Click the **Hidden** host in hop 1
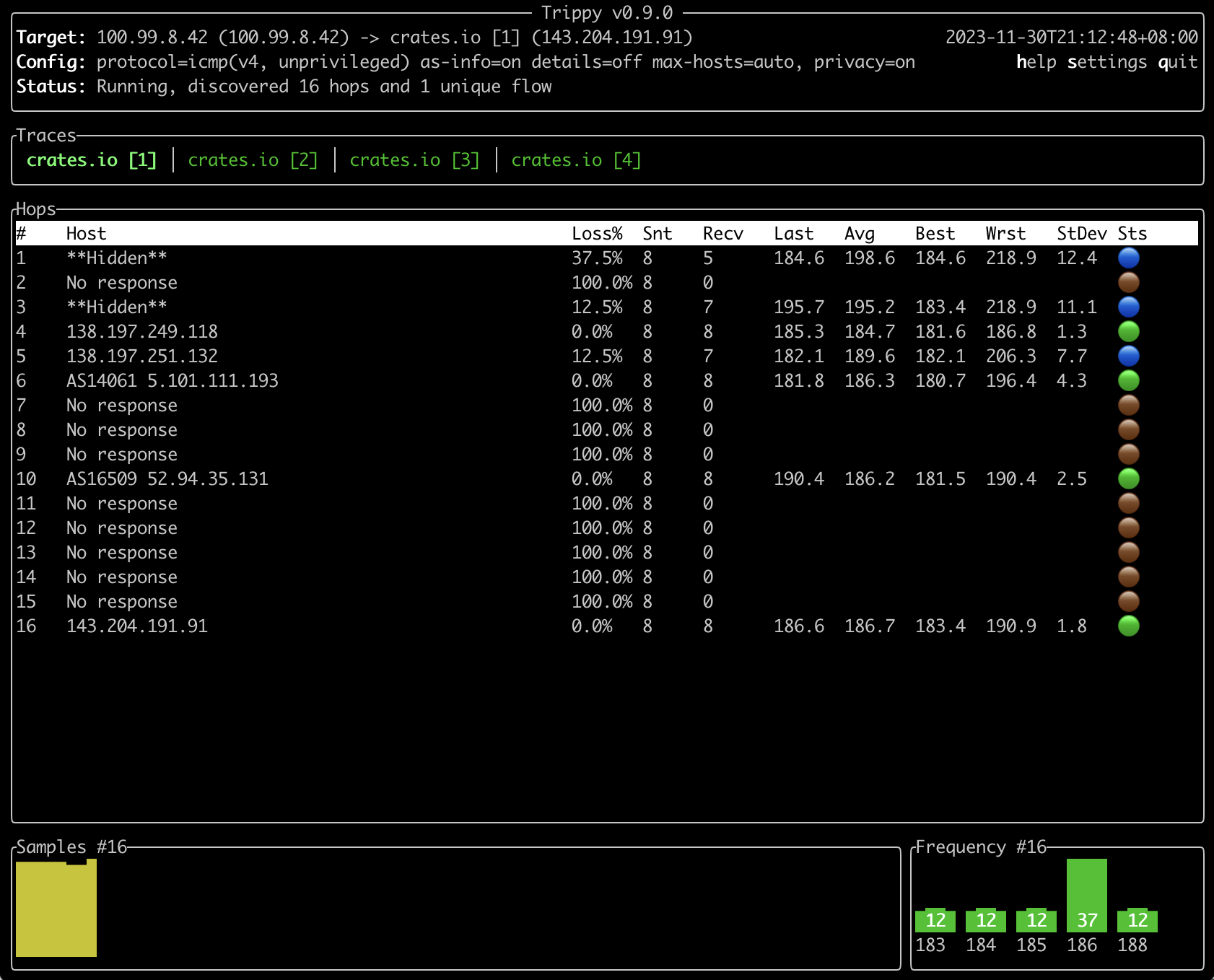This screenshot has height=980, width=1214. pyautogui.click(x=117, y=258)
